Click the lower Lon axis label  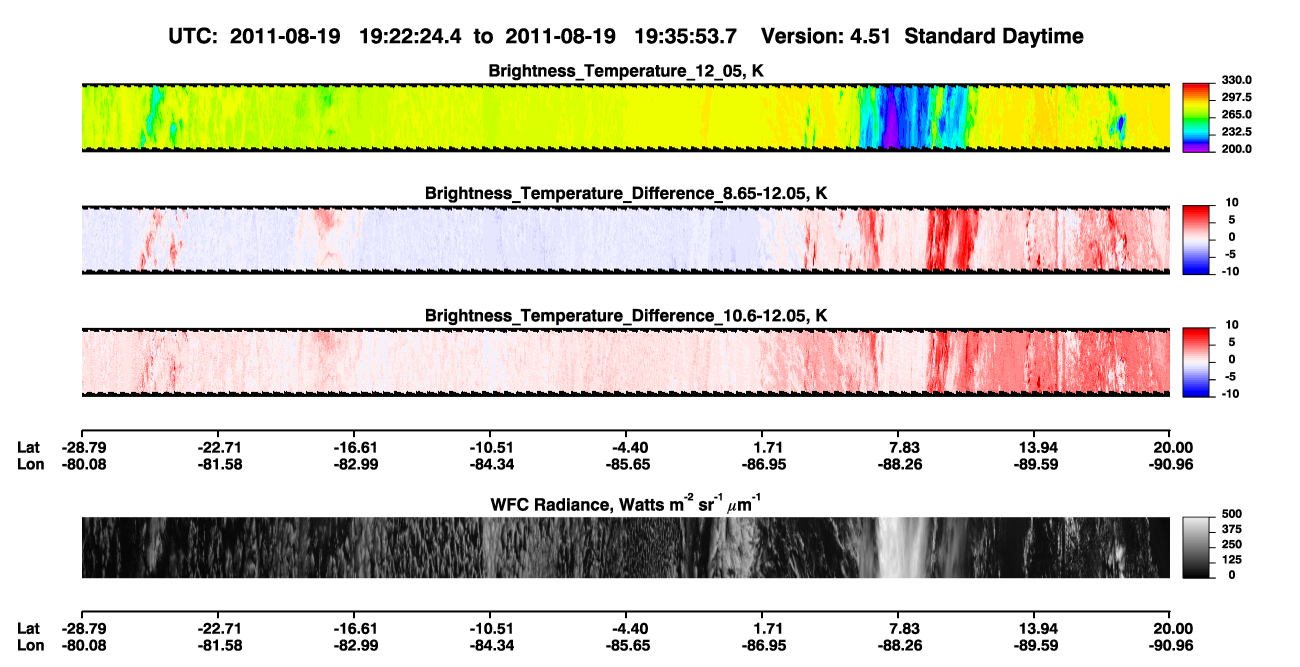tap(29, 645)
